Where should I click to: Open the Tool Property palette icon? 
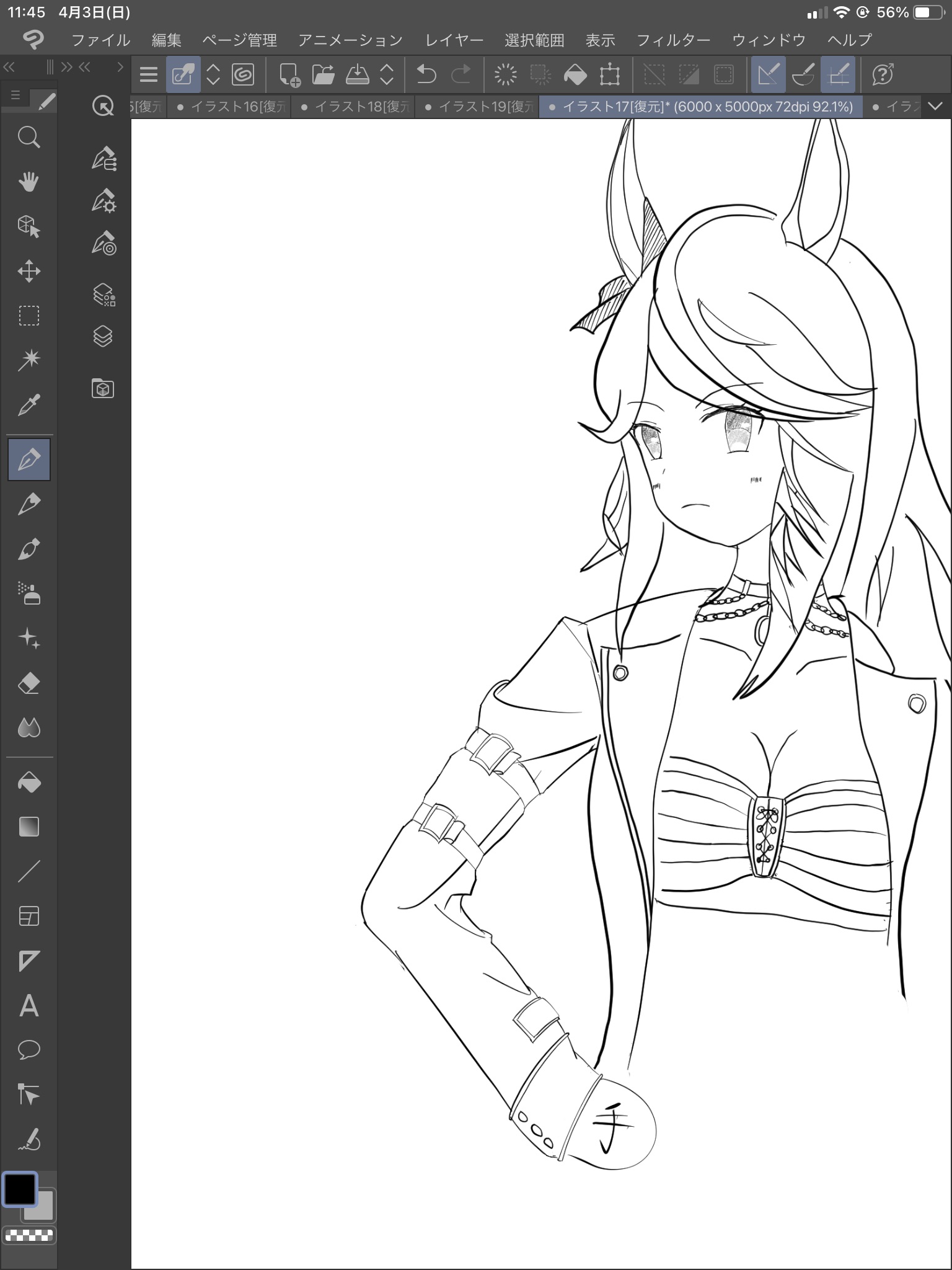(104, 201)
